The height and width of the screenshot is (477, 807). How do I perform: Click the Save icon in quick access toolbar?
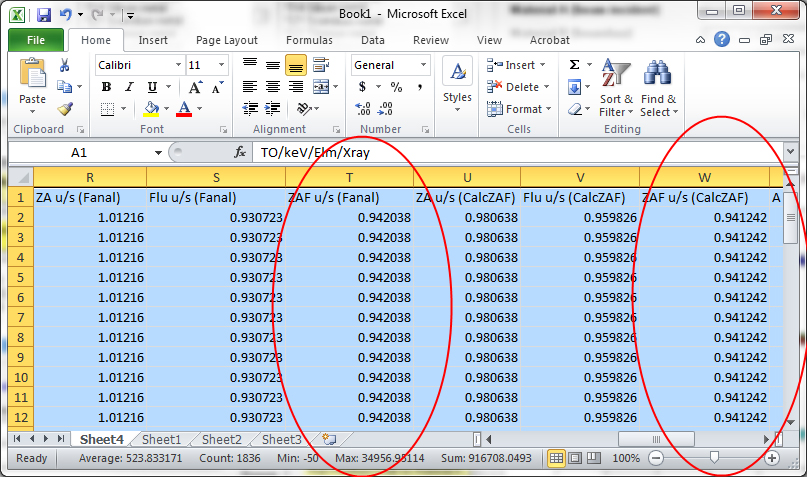43,15
